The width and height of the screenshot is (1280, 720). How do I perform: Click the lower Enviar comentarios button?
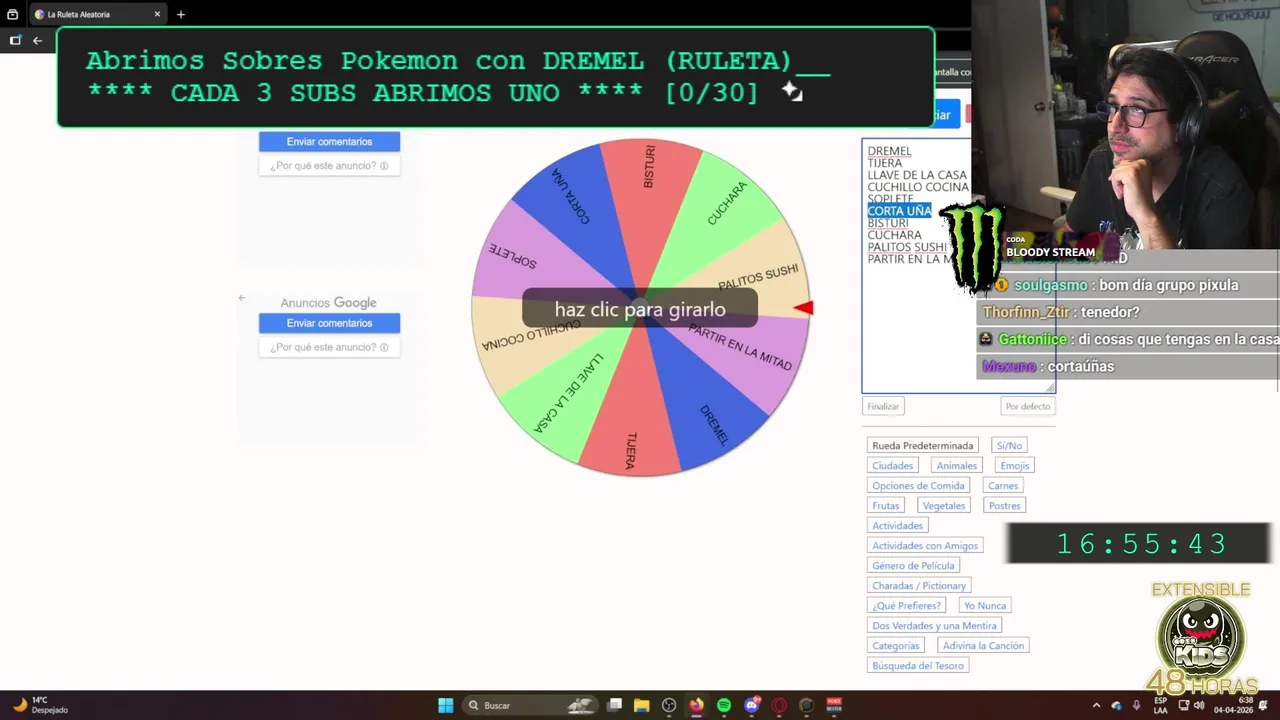pos(329,323)
